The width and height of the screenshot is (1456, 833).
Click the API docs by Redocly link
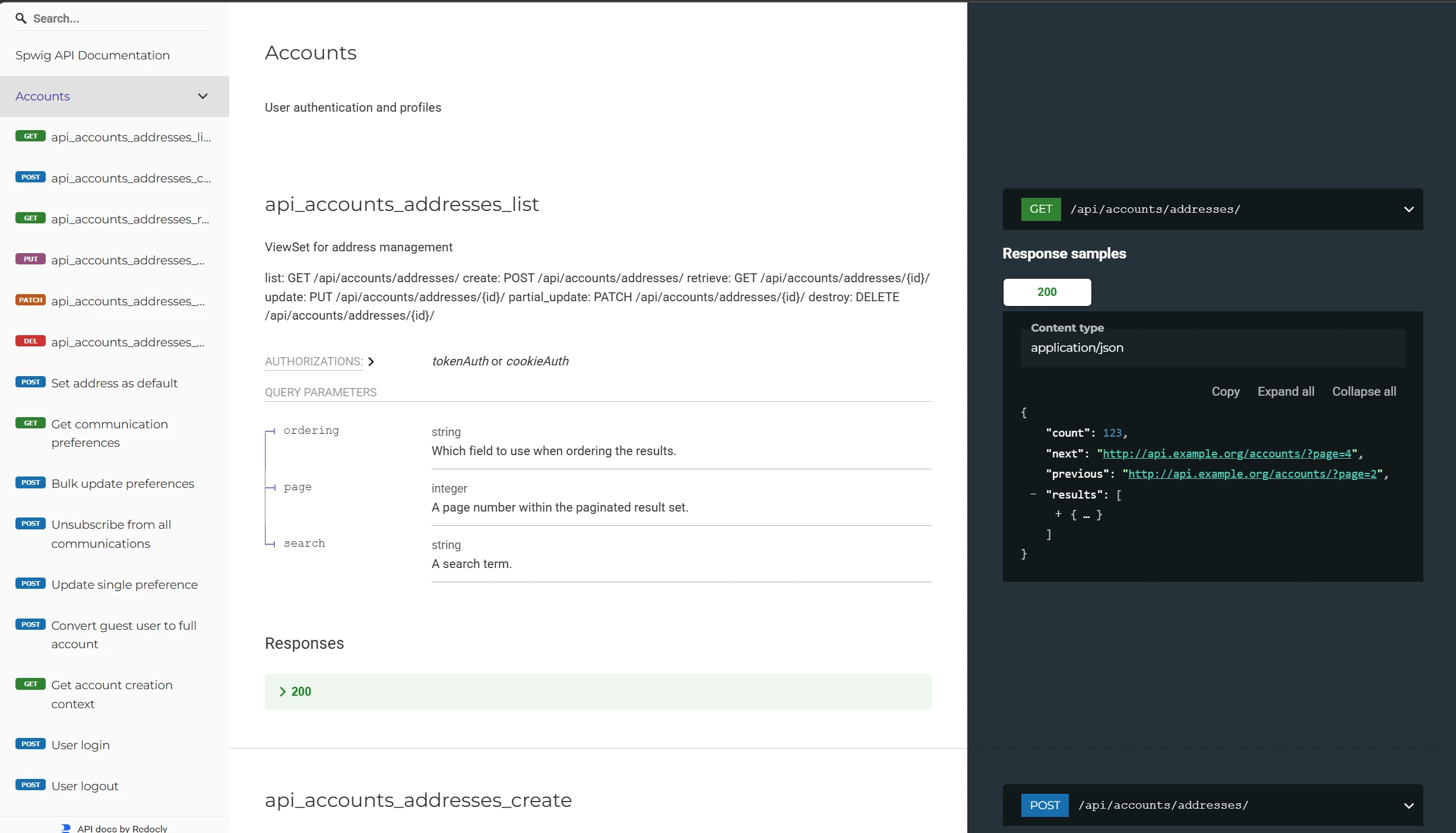(x=122, y=828)
